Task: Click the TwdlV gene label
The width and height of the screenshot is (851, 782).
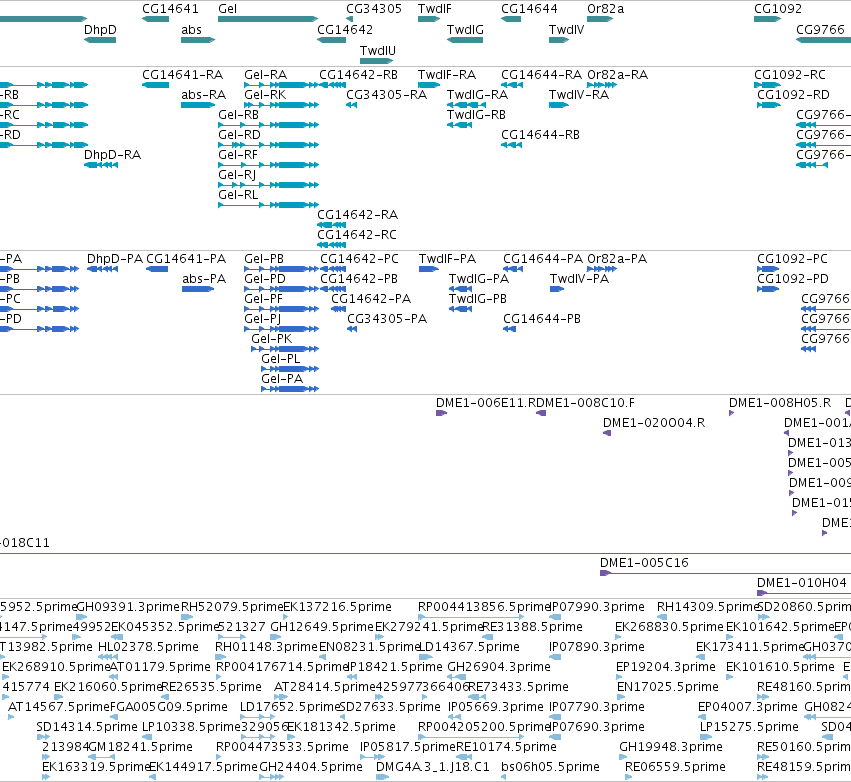Action: (567, 29)
